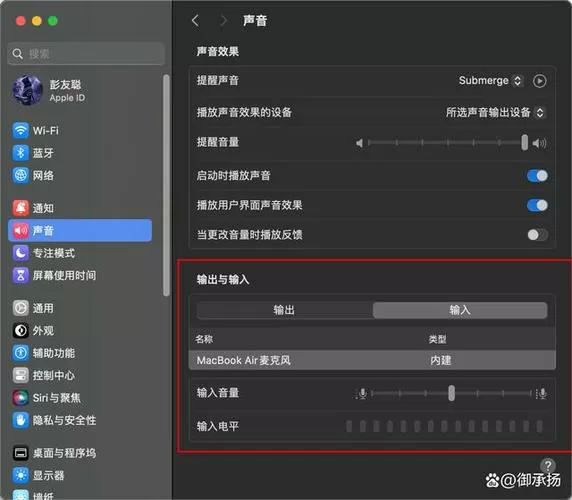The width and height of the screenshot is (572, 500).
Task: Switch to the 输出 tab
Action: click(285, 310)
